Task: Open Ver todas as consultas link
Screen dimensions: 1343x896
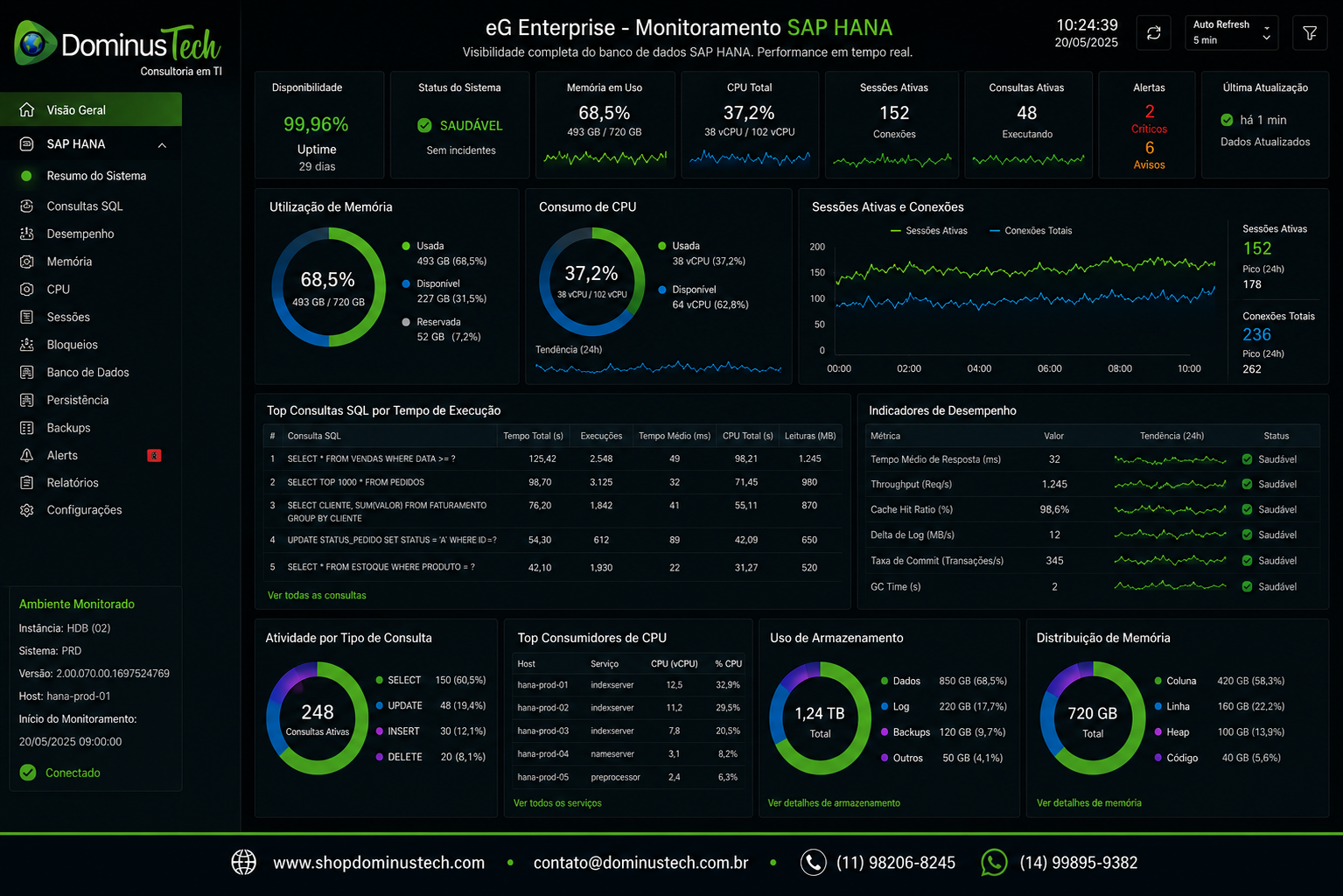Action: coord(317,595)
